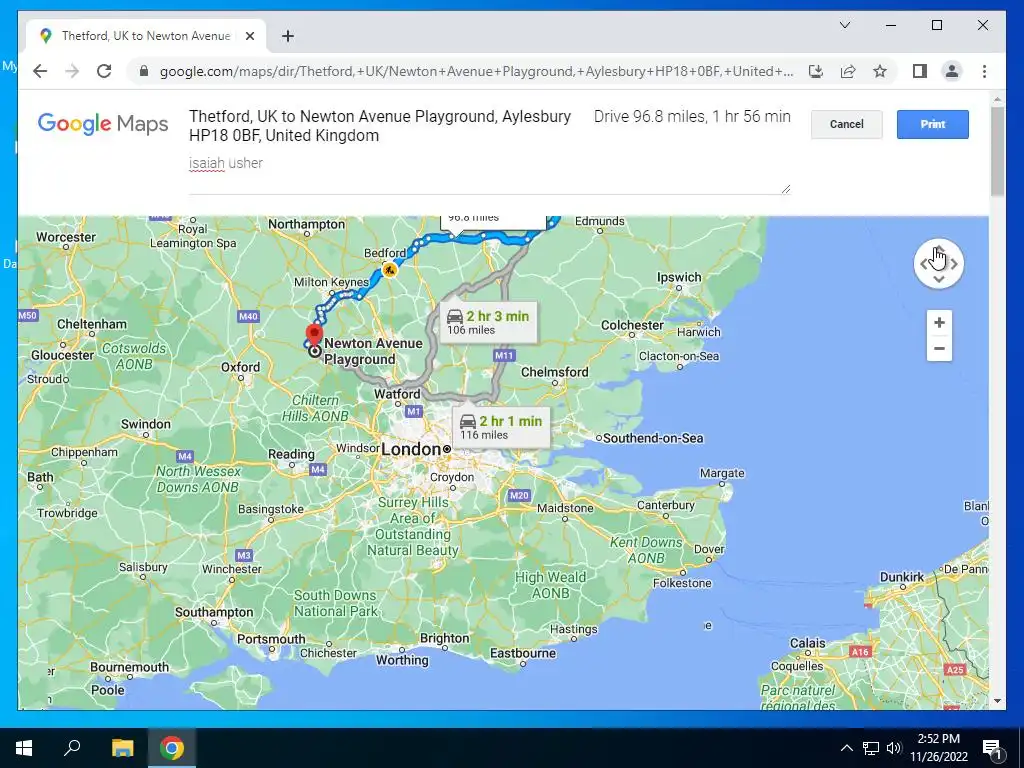Click the red Newton Avenue Playground destination pin

[x=314, y=334]
